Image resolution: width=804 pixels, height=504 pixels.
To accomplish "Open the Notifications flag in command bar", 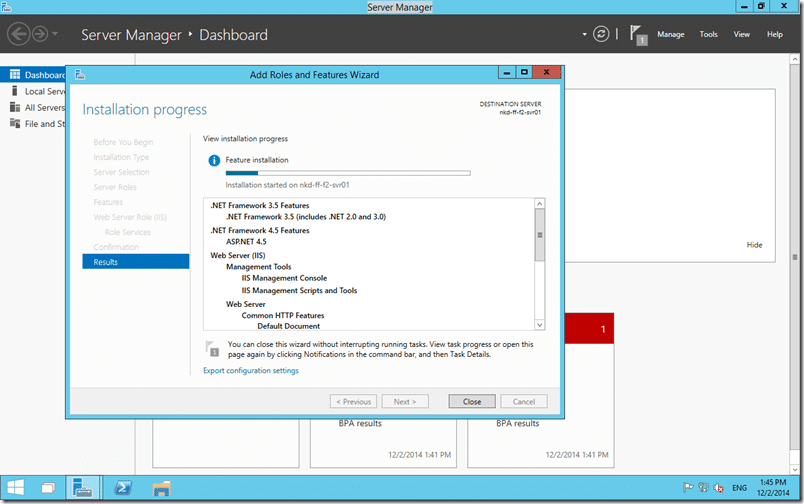I will 638,35.
